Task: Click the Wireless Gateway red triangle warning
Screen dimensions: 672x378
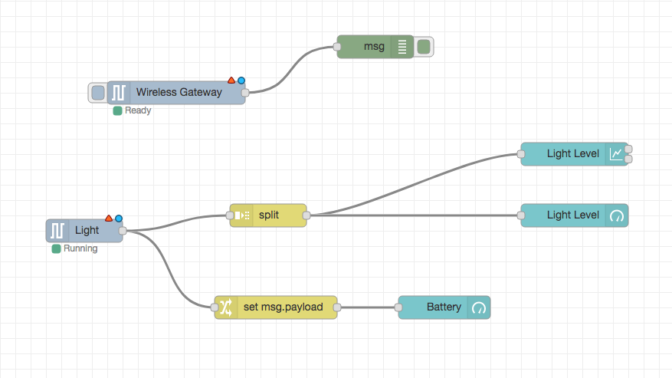Action: point(231,80)
